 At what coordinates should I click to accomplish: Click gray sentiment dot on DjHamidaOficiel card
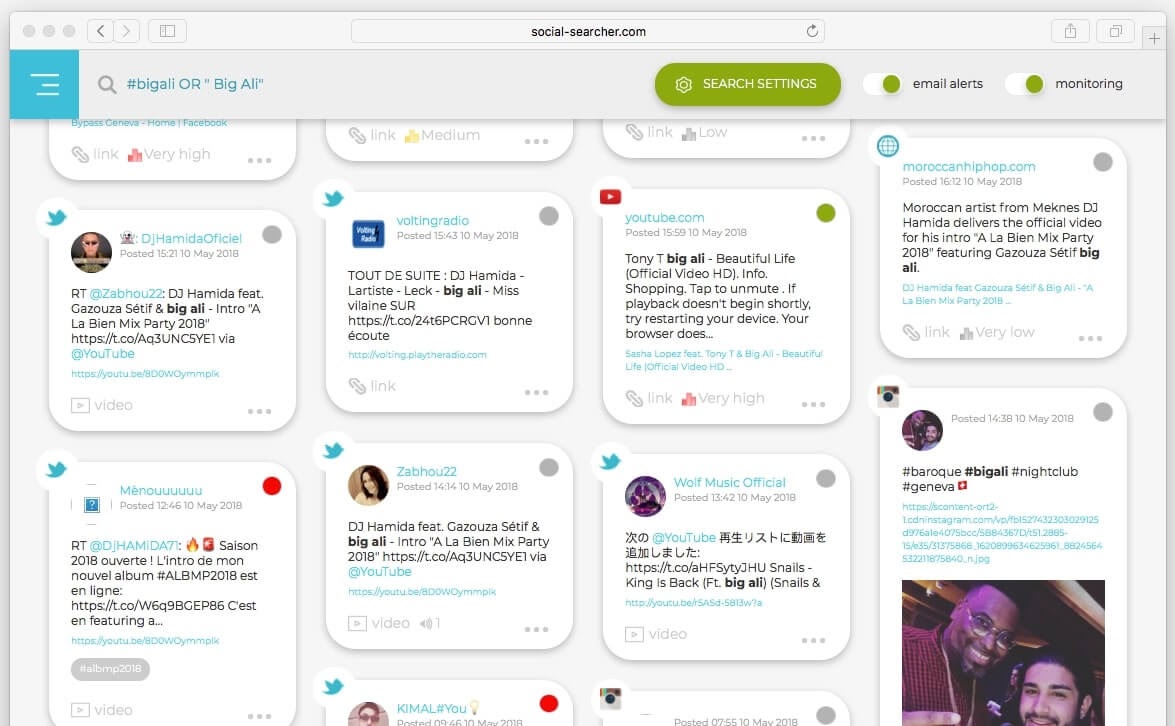[272, 235]
